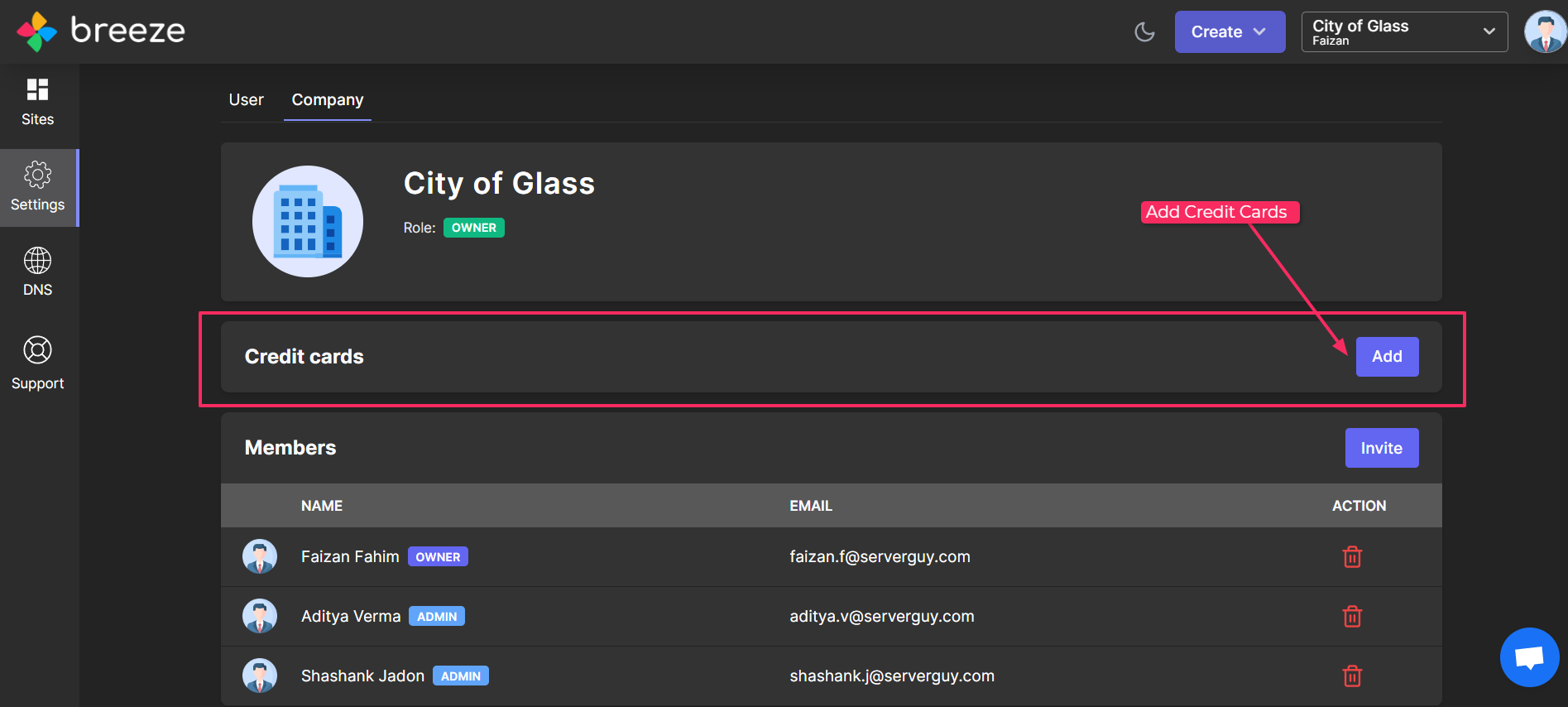Click the Credit cards heading
The height and width of the screenshot is (707, 1568).
tap(304, 357)
